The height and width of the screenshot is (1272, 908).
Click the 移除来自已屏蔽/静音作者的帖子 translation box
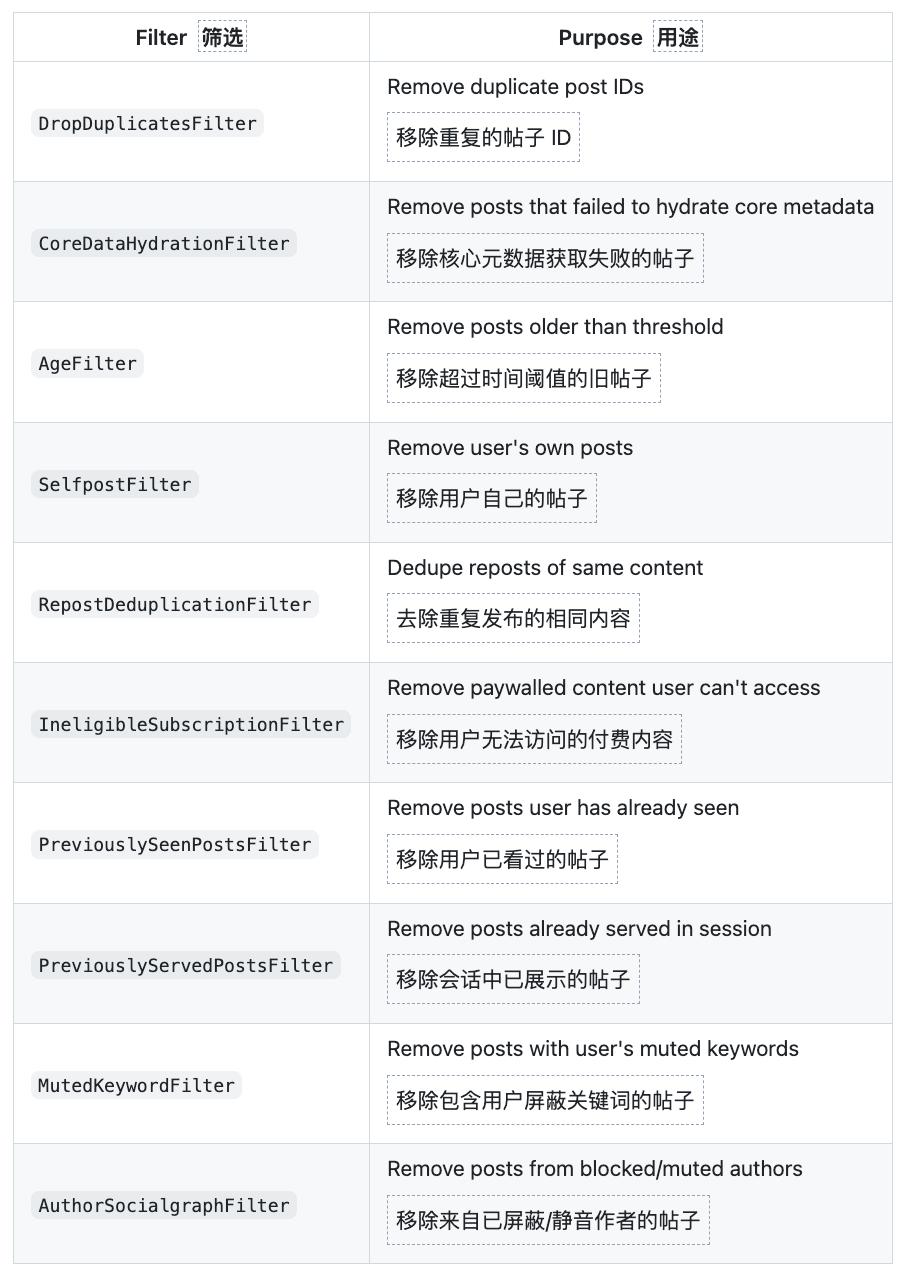click(x=548, y=1221)
